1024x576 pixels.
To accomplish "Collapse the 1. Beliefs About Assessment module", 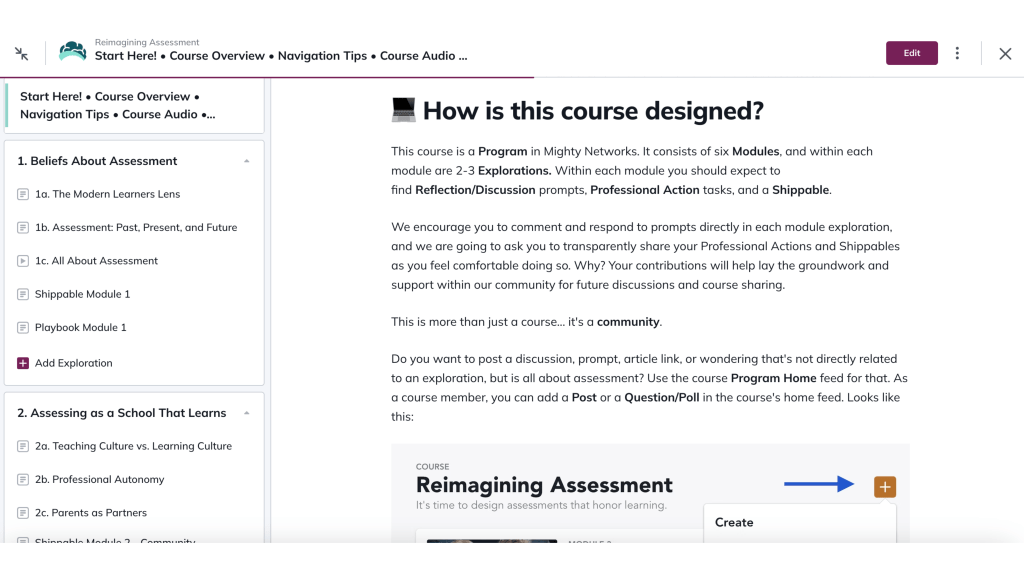I will [249, 160].
